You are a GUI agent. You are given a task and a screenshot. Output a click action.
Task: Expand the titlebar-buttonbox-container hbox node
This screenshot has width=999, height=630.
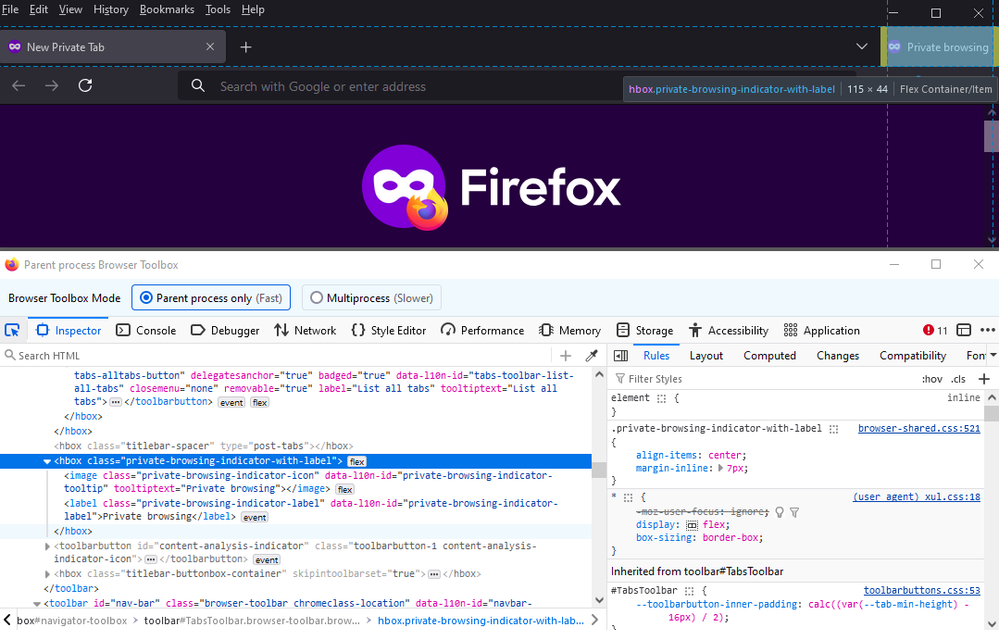coord(47,574)
